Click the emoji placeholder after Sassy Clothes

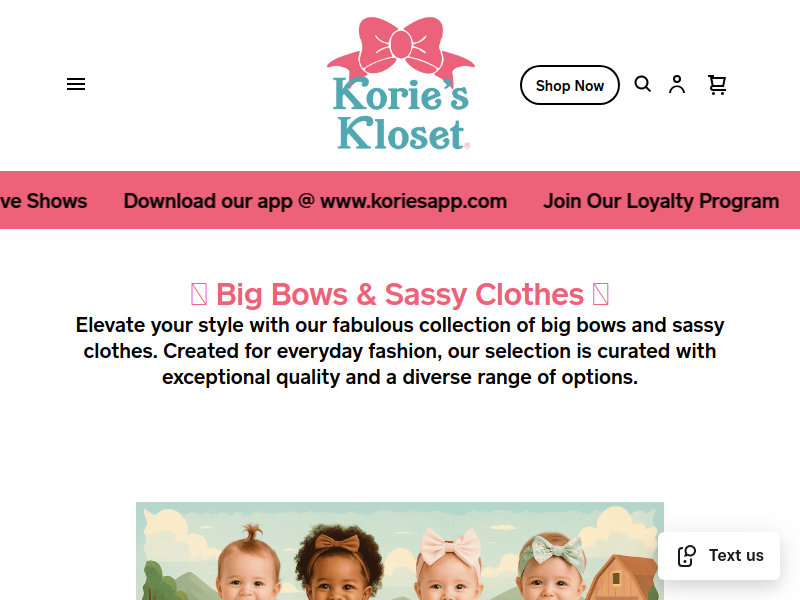[601, 294]
